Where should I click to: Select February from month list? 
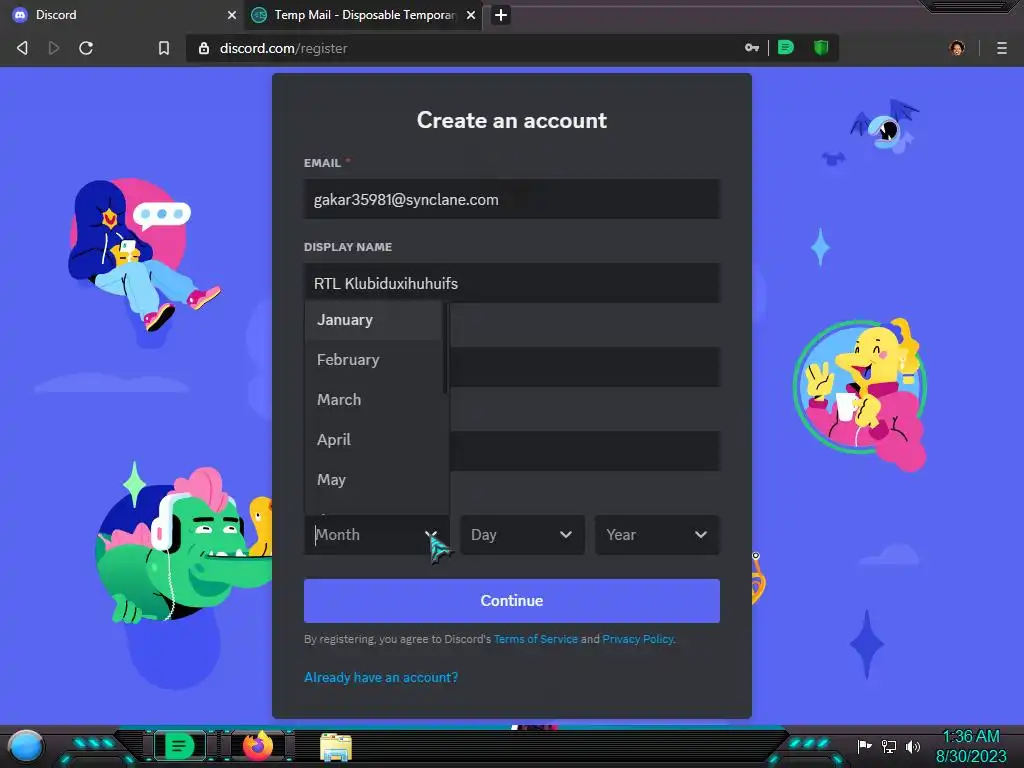(x=373, y=360)
